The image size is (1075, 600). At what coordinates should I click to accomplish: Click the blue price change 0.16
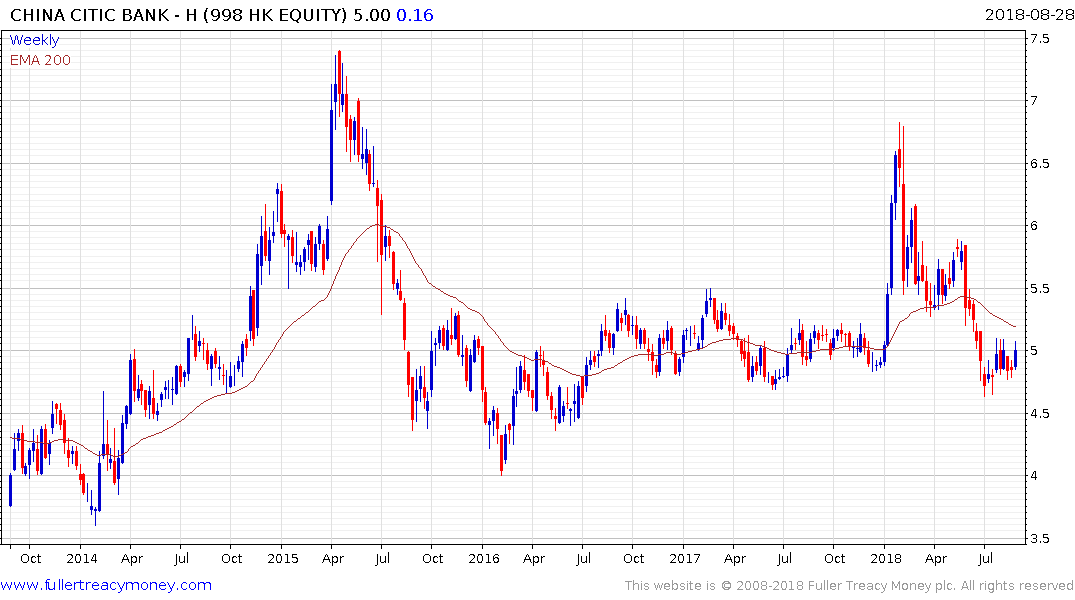(415, 15)
